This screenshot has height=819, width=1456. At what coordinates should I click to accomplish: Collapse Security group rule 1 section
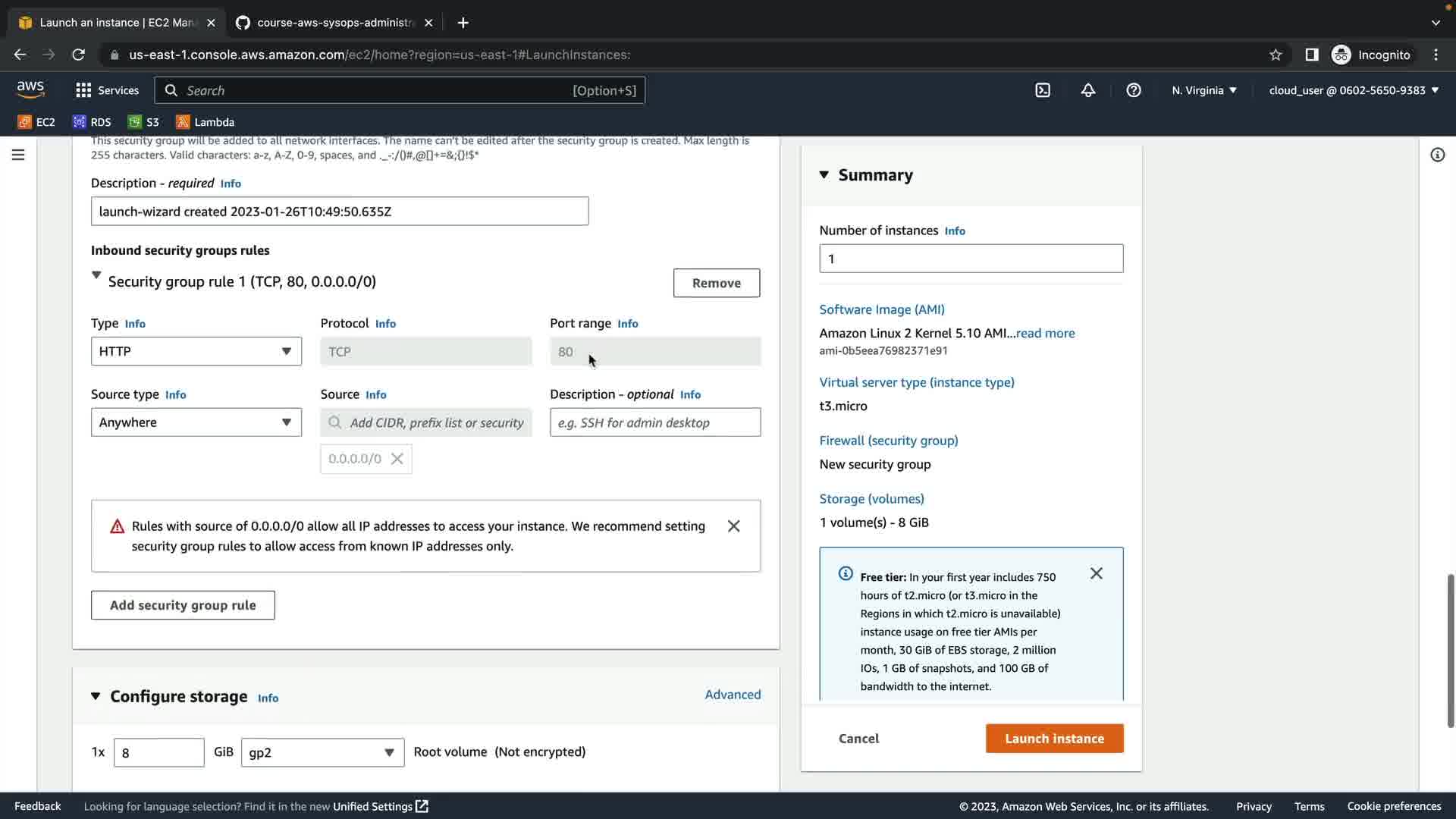[x=96, y=275]
